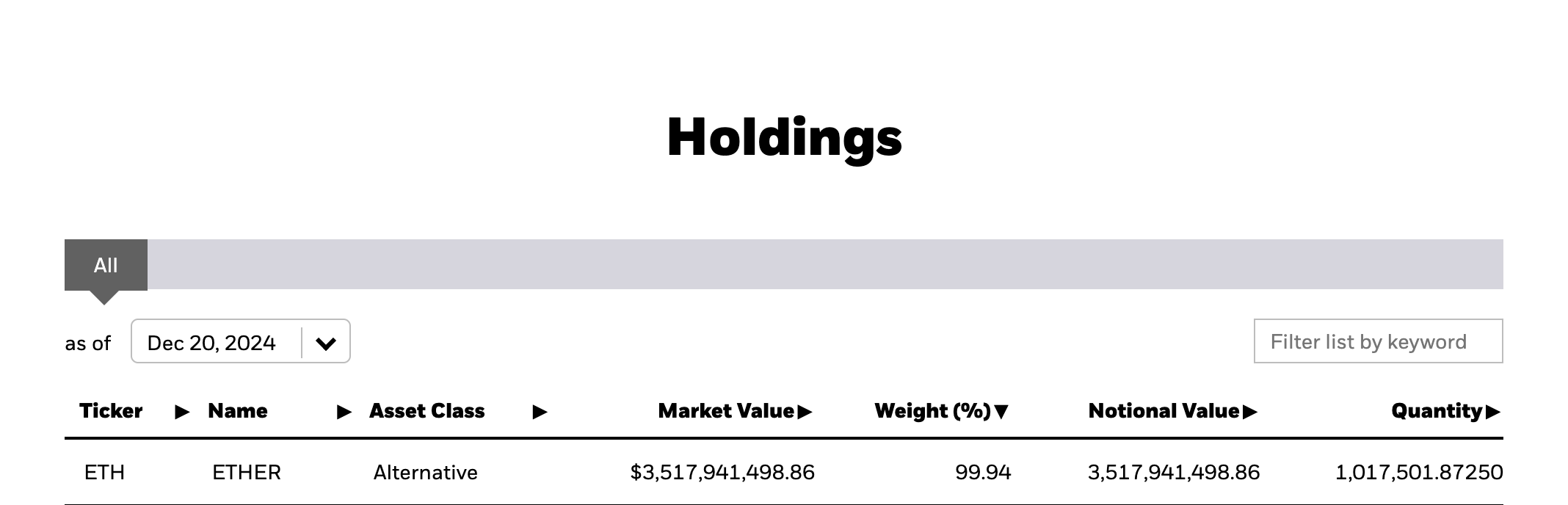This screenshot has height=505, width=1568.
Task: Click the Filter list by keyword field
Action: [1377, 341]
